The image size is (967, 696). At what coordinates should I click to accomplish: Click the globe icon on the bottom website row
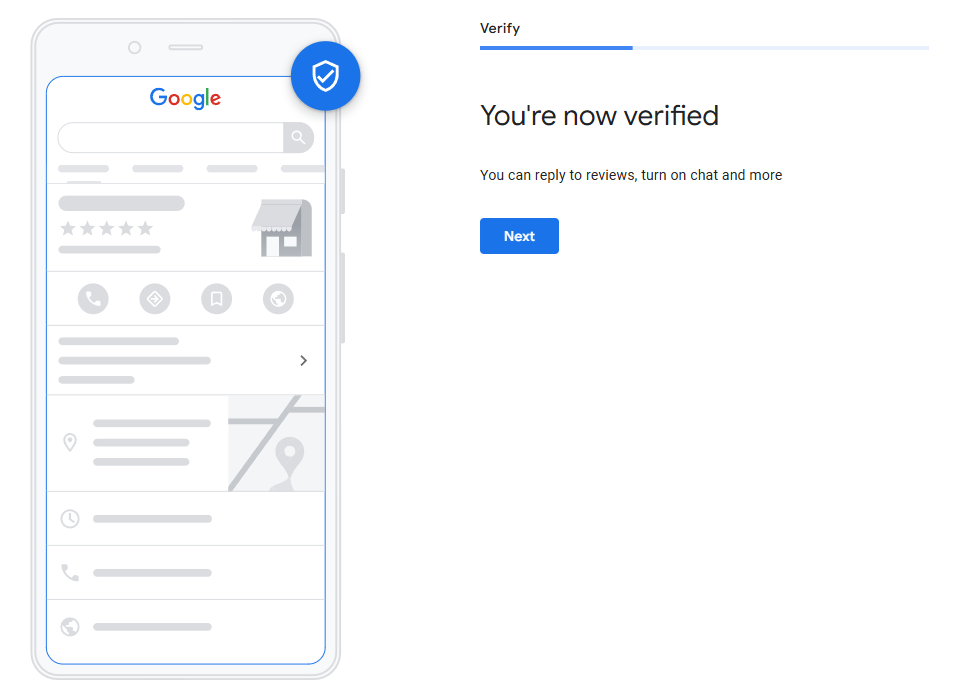[x=69, y=627]
